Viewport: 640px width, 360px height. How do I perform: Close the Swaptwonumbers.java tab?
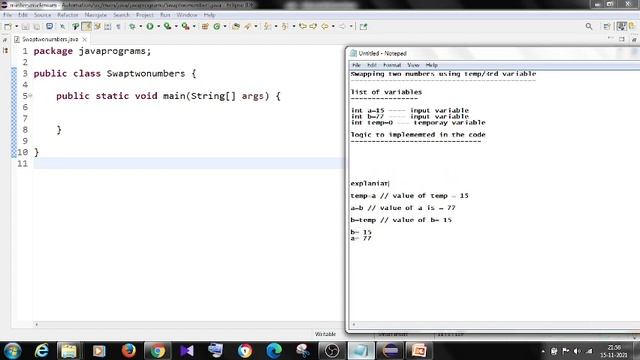click(x=84, y=39)
